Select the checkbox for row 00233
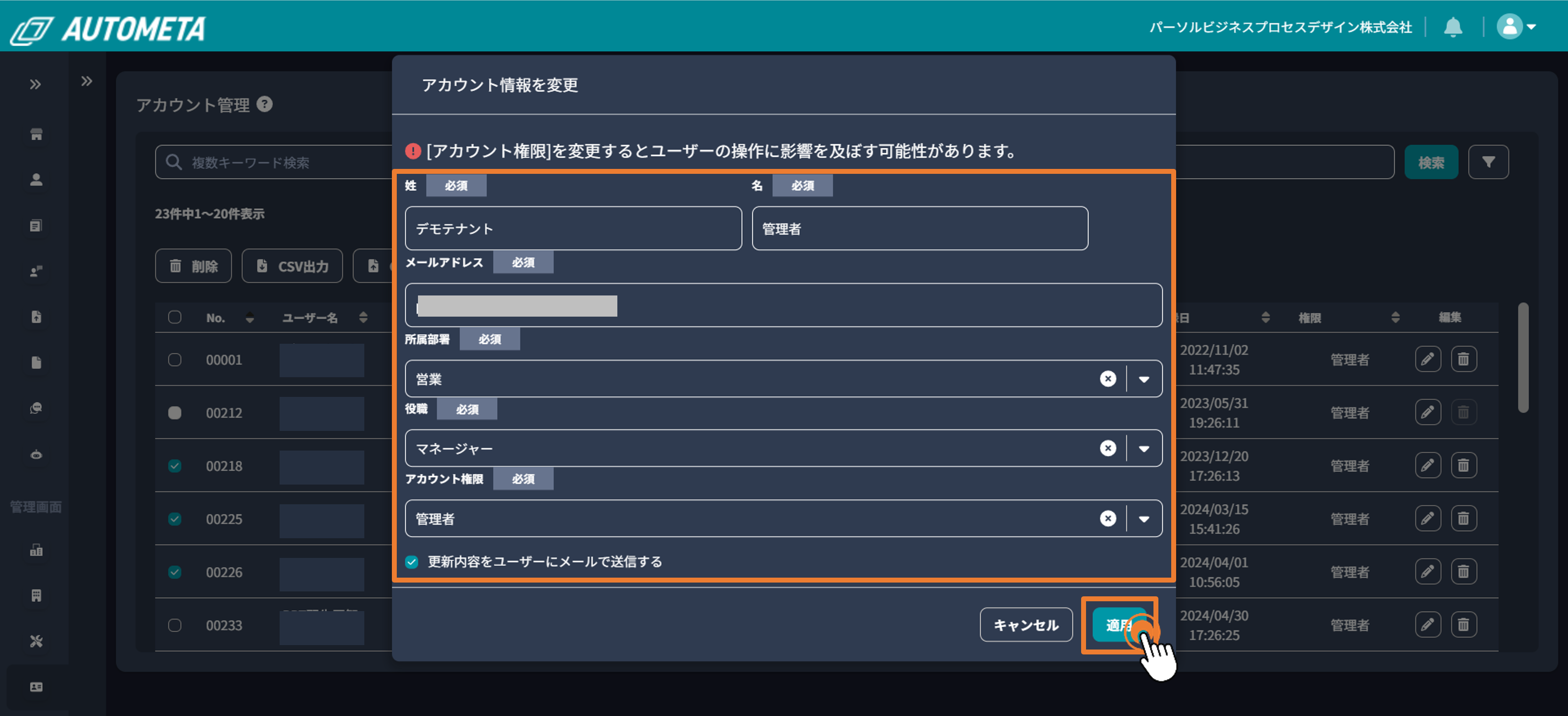1568x716 pixels. click(x=175, y=625)
